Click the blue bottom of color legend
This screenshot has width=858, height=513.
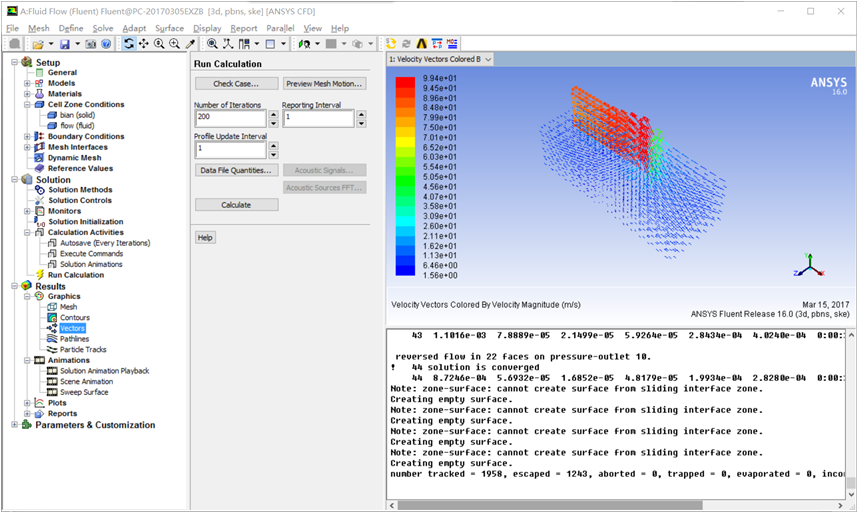pyautogui.click(x=405, y=270)
